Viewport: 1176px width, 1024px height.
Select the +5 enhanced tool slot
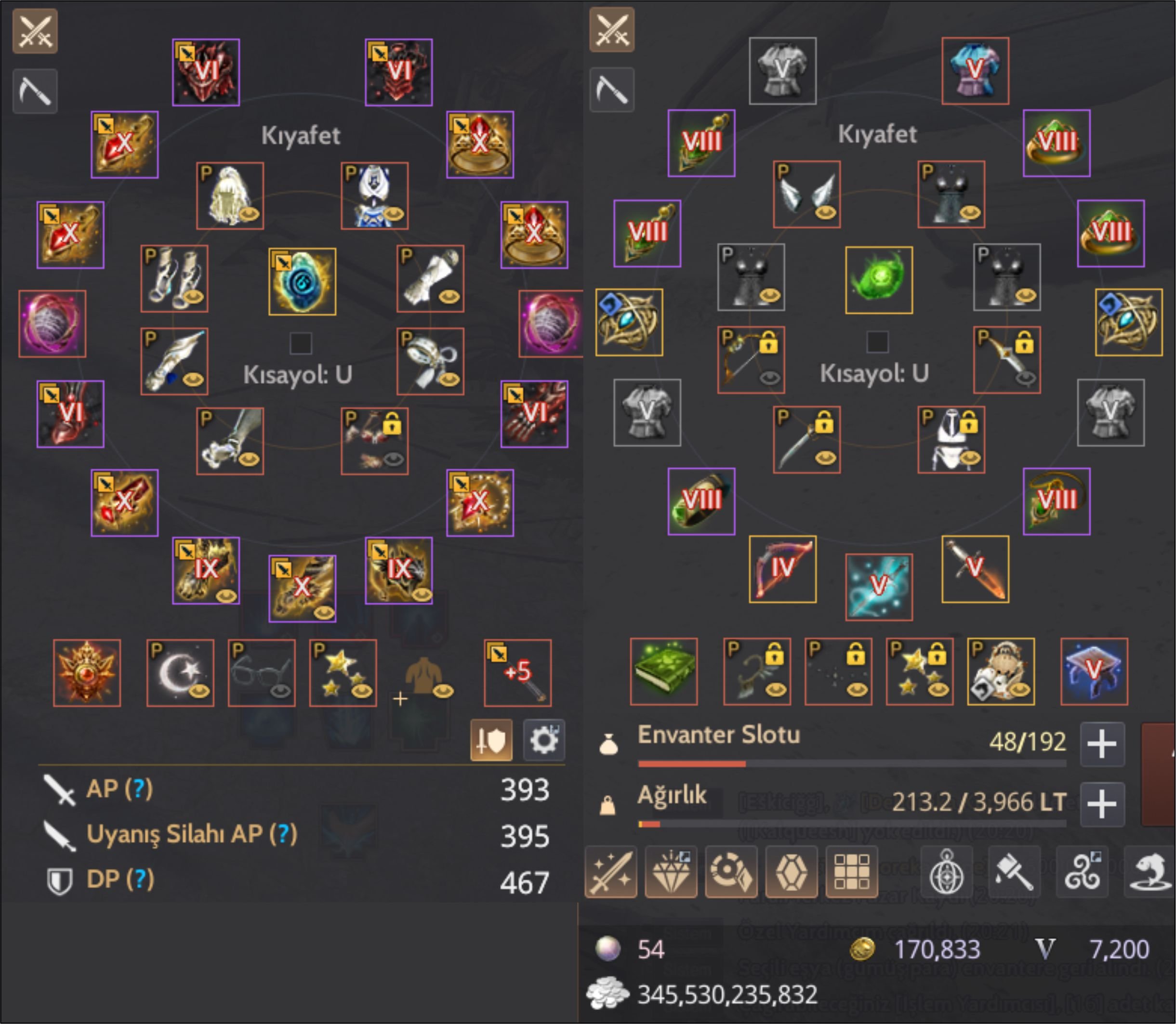tap(518, 673)
